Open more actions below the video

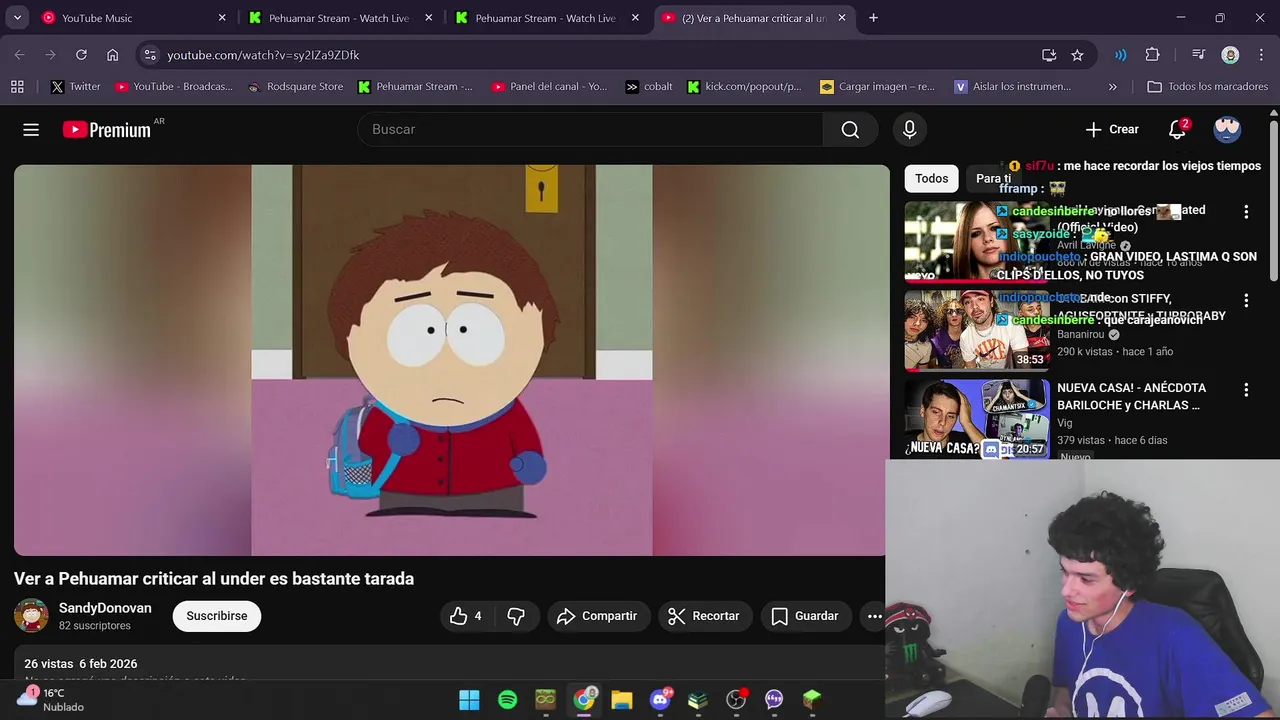click(873, 616)
